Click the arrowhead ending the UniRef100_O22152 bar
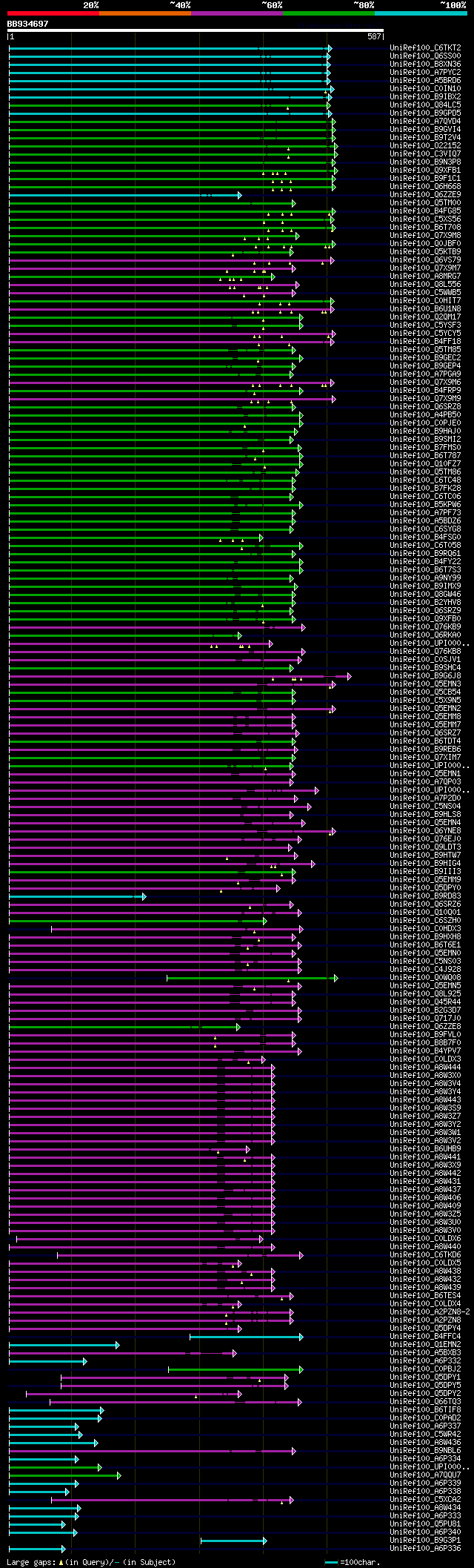This screenshot has width=474, height=1568. pyautogui.click(x=336, y=146)
